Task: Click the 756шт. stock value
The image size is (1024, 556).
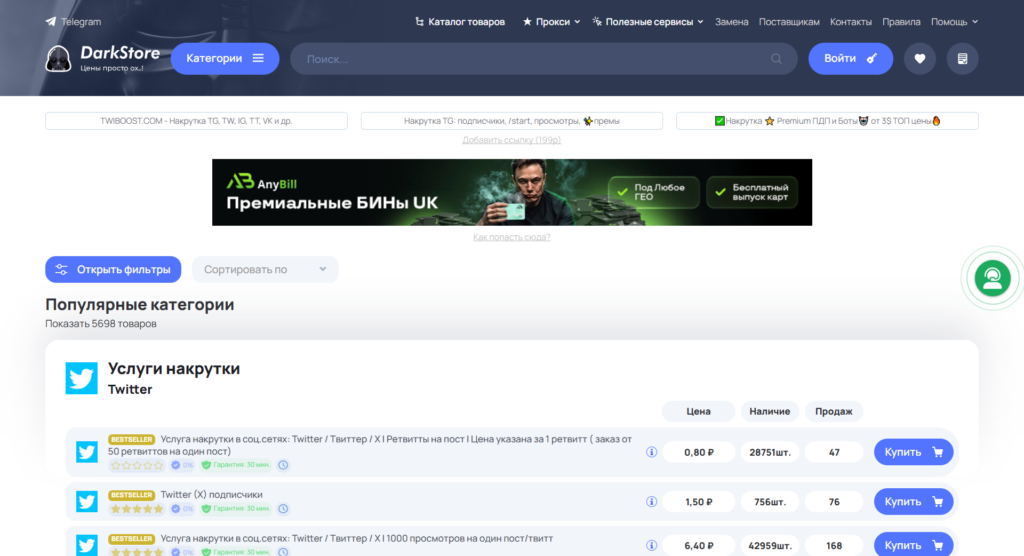Action: (x=769, y=502)
